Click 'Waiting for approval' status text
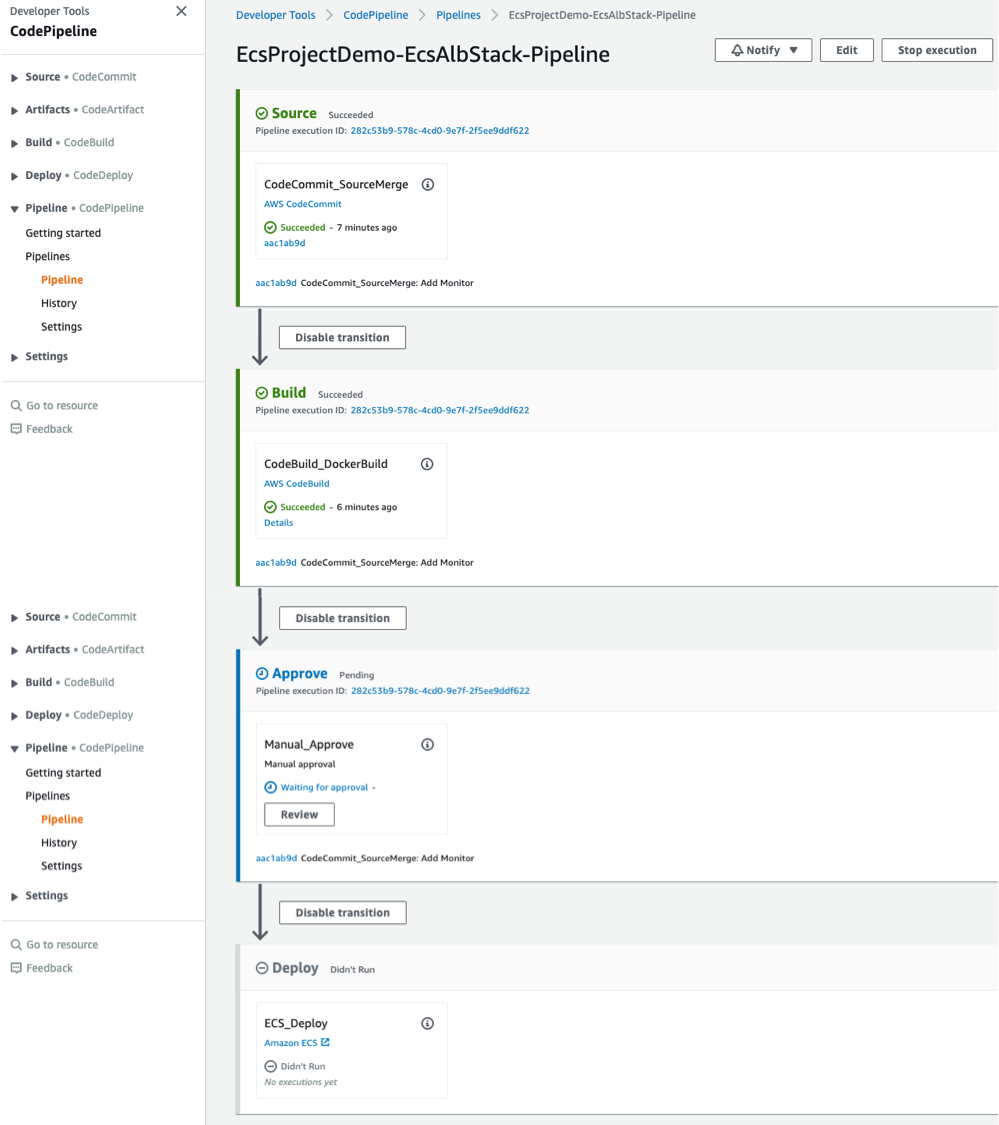The height and width of the screenshot is (1125, 999). 324,787
